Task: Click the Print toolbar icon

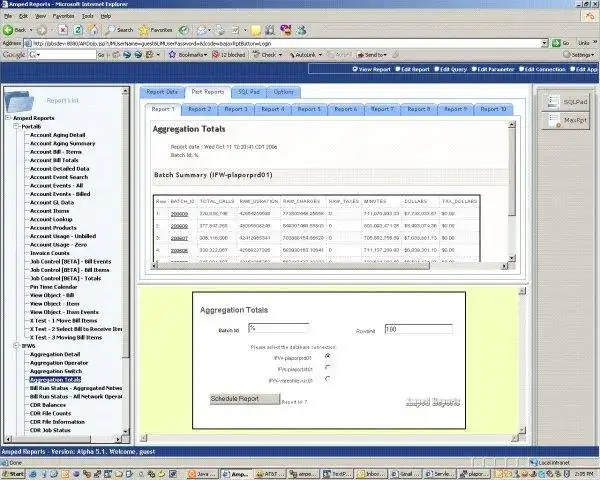Action: pyautogui.click(x=220, y=30)
